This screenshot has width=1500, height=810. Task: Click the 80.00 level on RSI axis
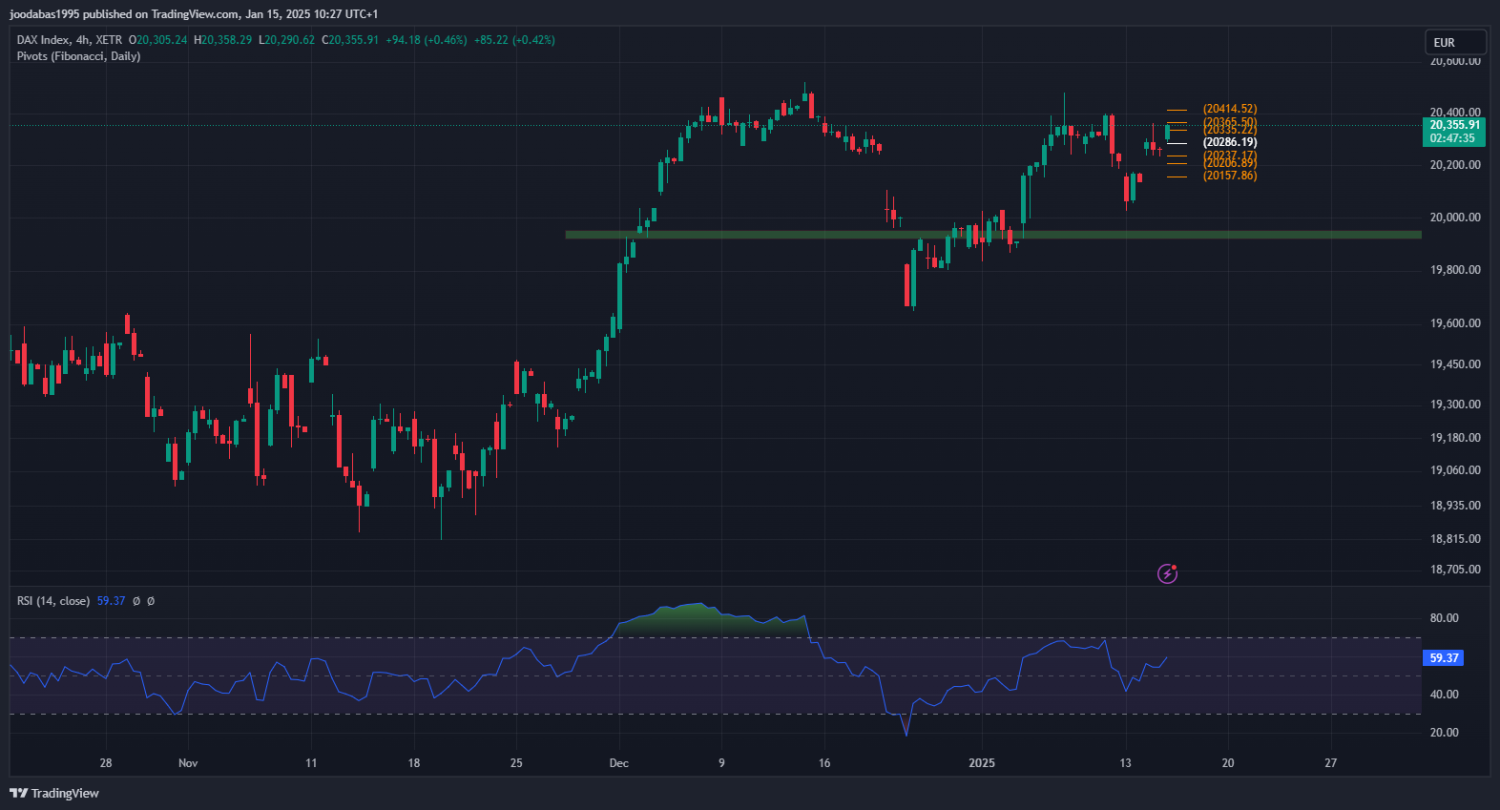click(x=1443, y=618)
